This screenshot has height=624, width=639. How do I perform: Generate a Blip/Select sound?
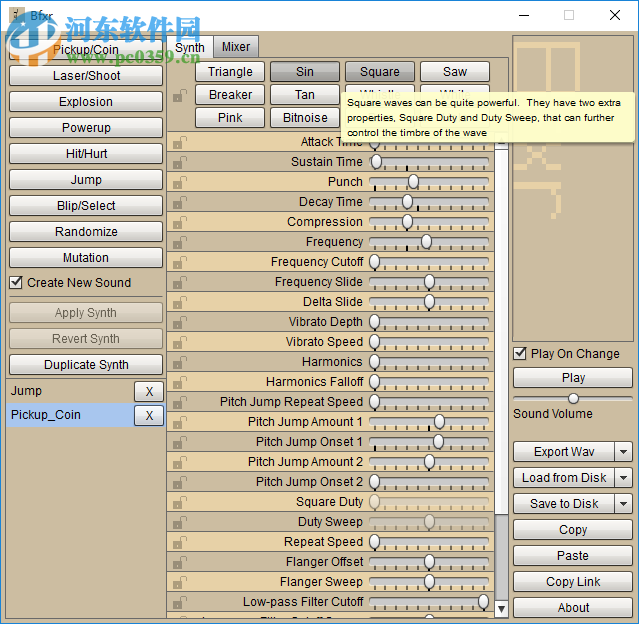86,206
